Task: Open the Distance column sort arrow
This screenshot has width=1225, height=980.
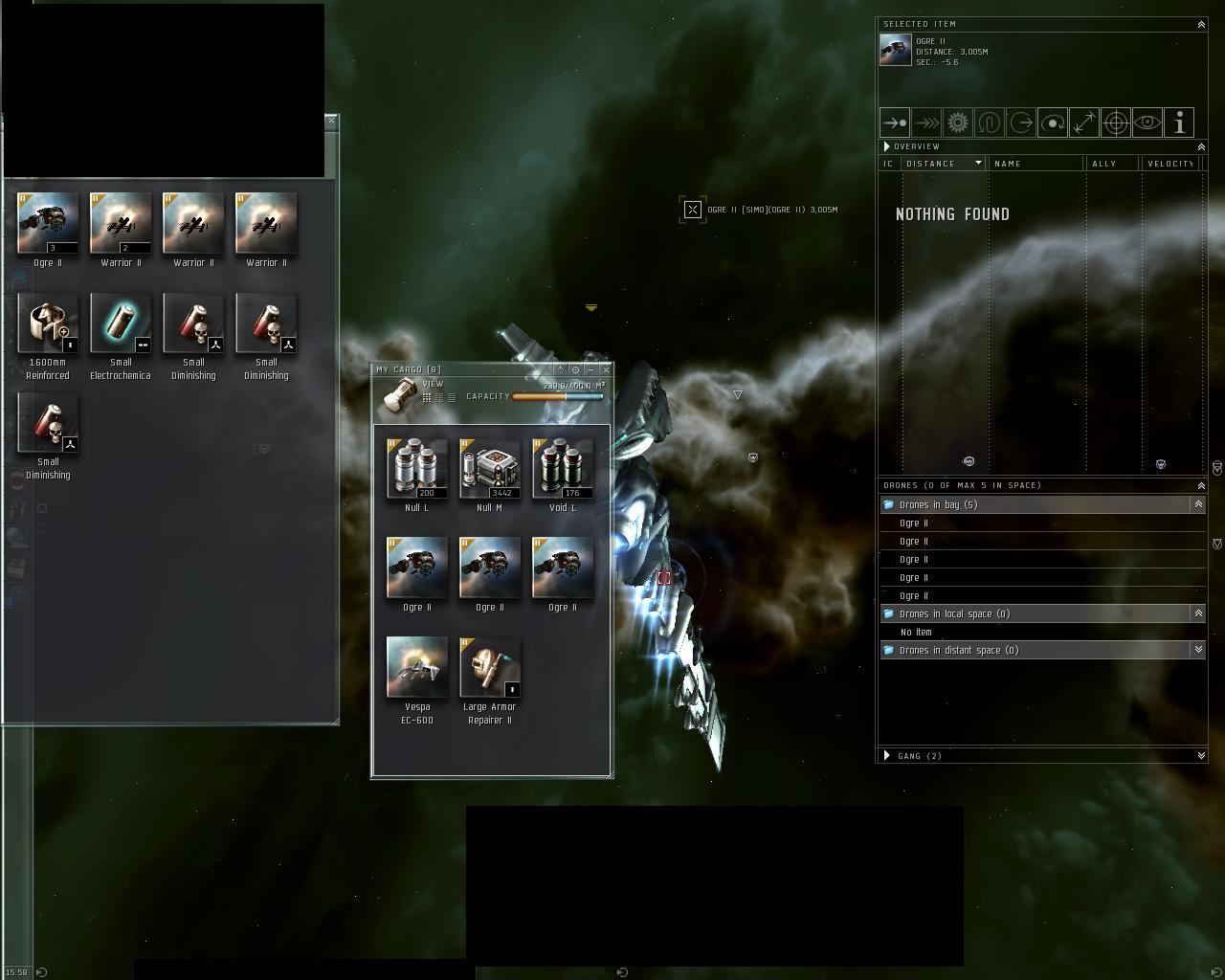Action: [x=978, y=164]
